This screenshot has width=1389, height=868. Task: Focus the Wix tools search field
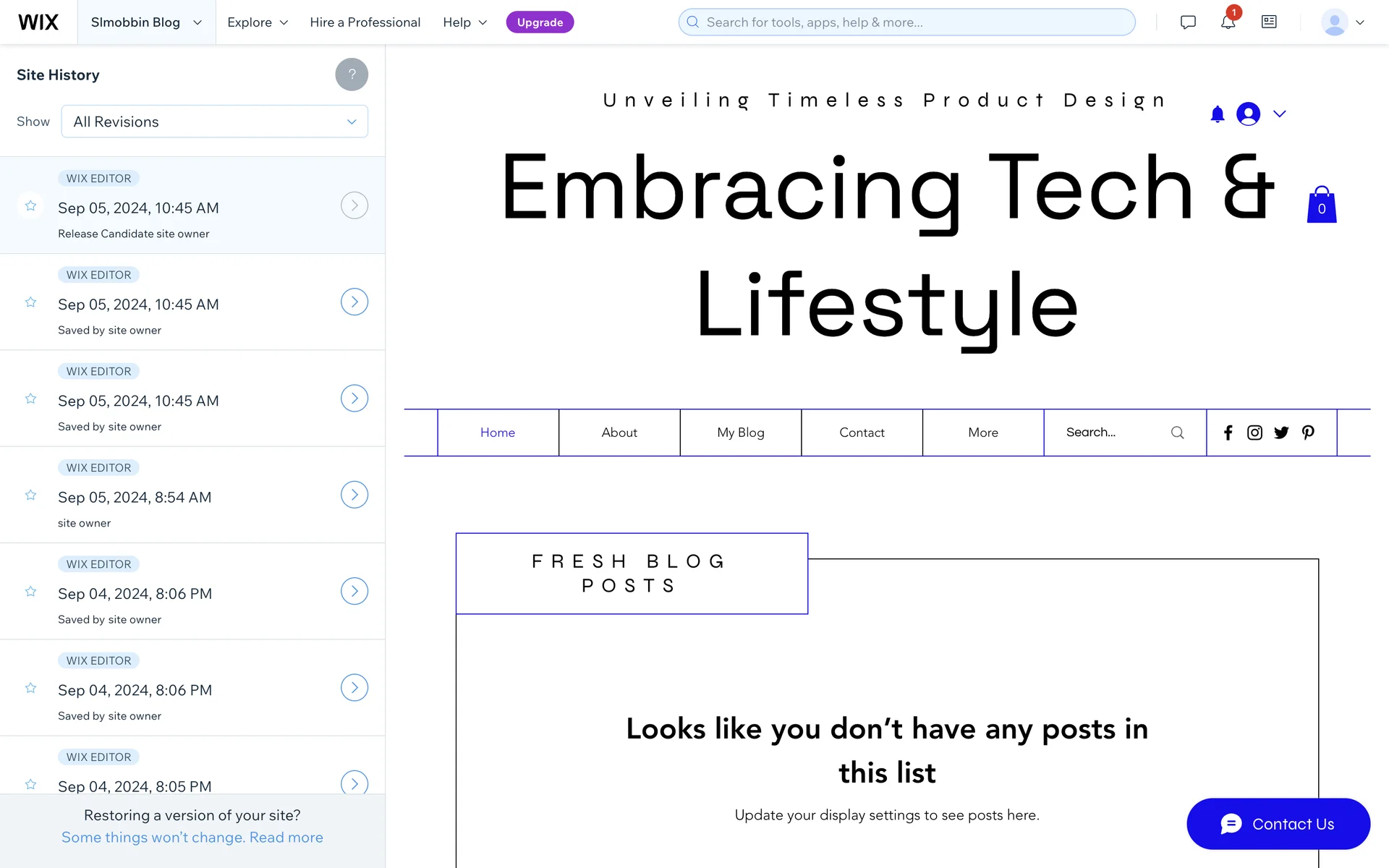tap(907, 22)
